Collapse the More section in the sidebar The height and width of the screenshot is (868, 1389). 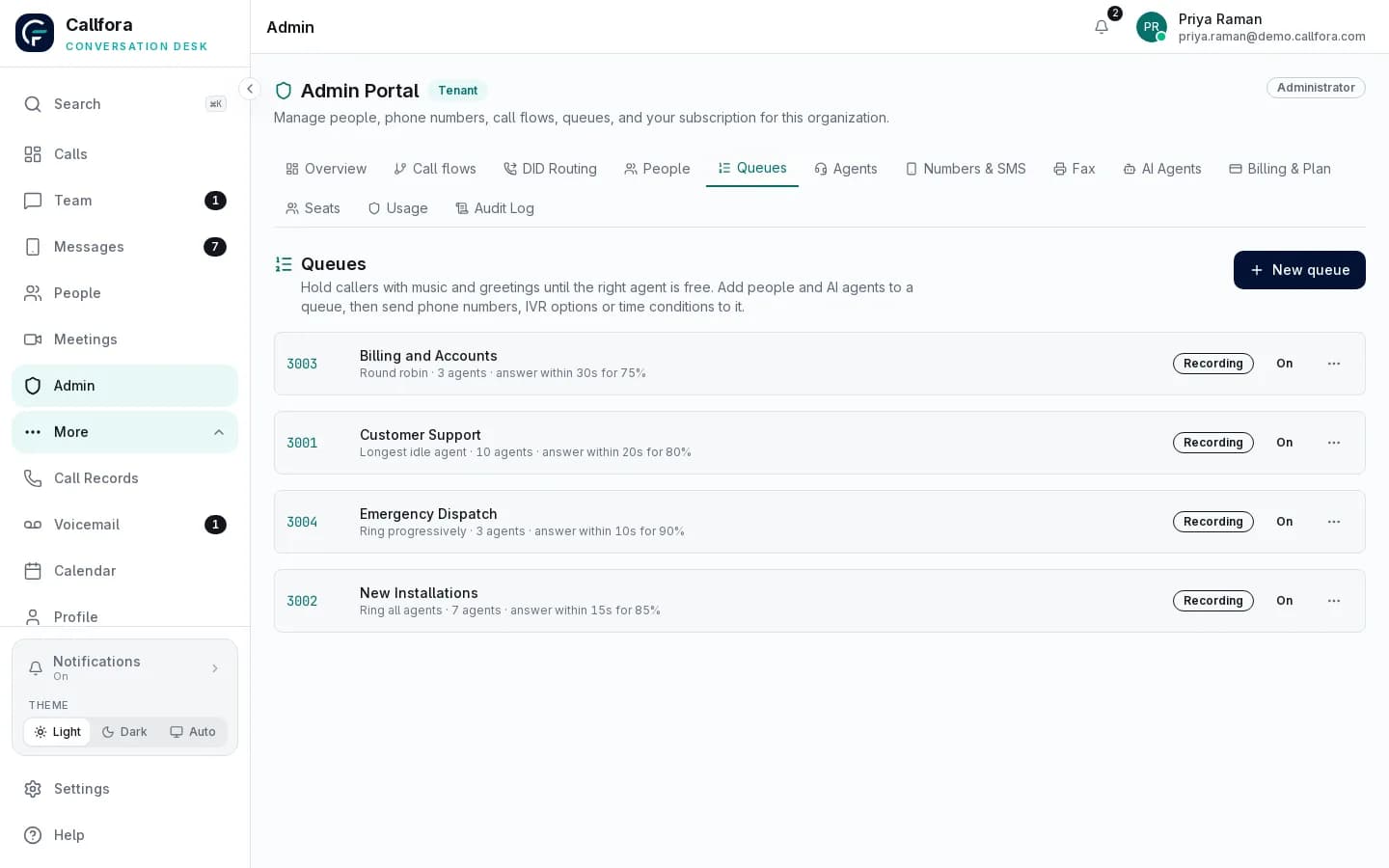coord(124,432)
